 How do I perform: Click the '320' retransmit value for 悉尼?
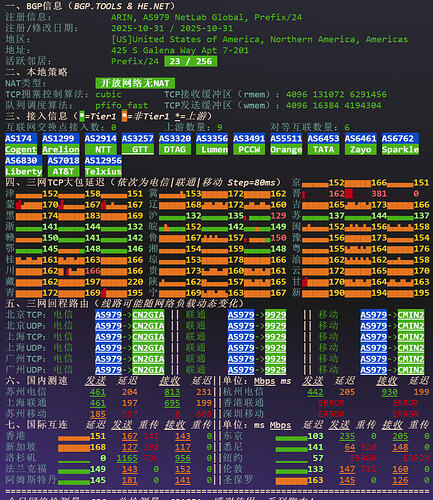[x=368, y=447]
